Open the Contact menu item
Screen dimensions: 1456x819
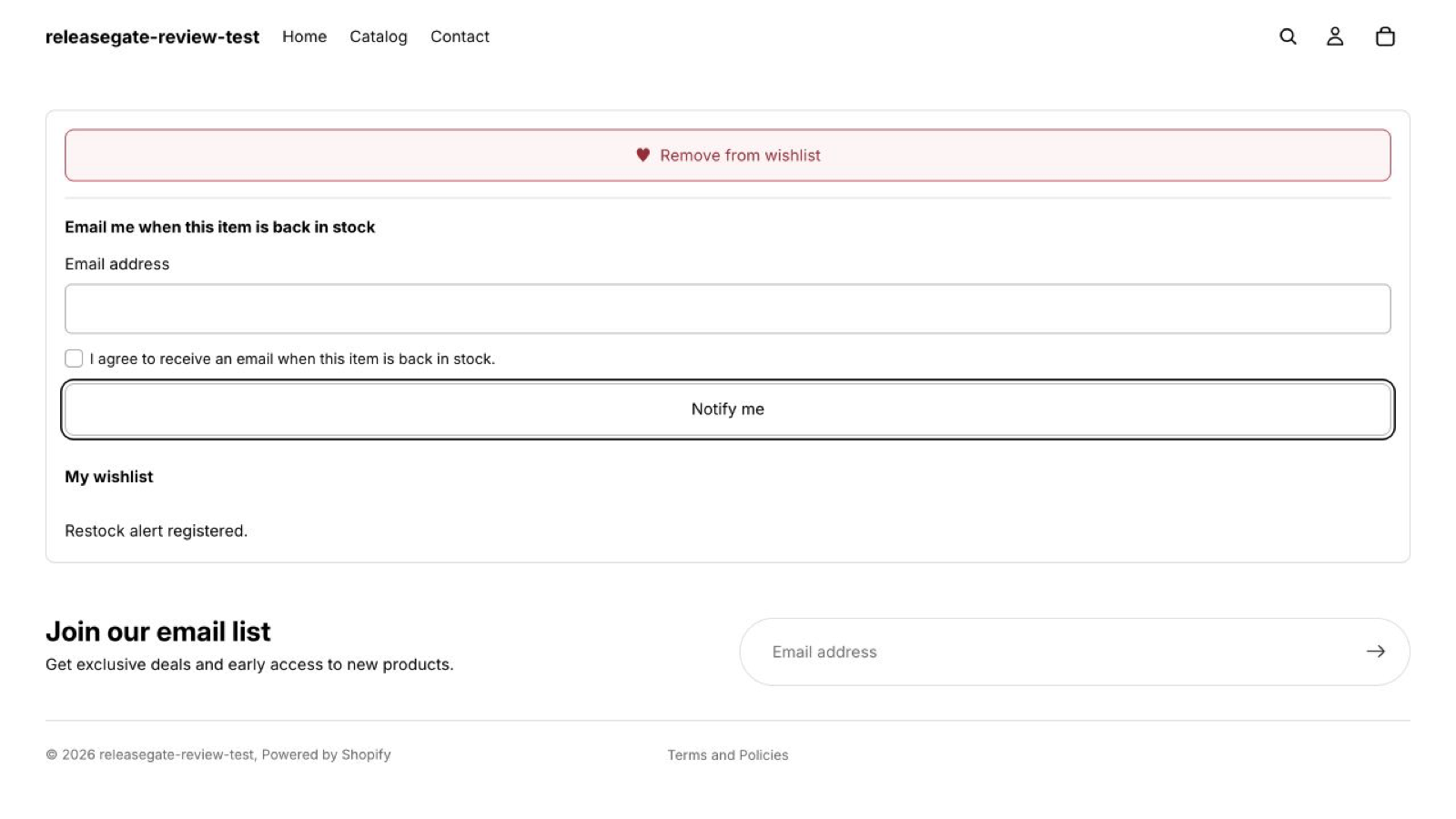(460, 36)
